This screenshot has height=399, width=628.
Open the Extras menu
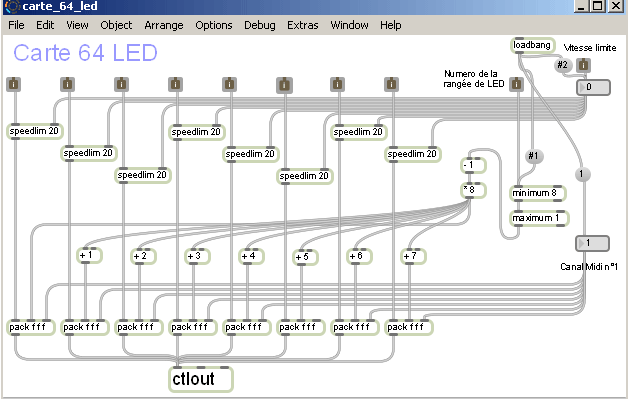coord(303,25)
